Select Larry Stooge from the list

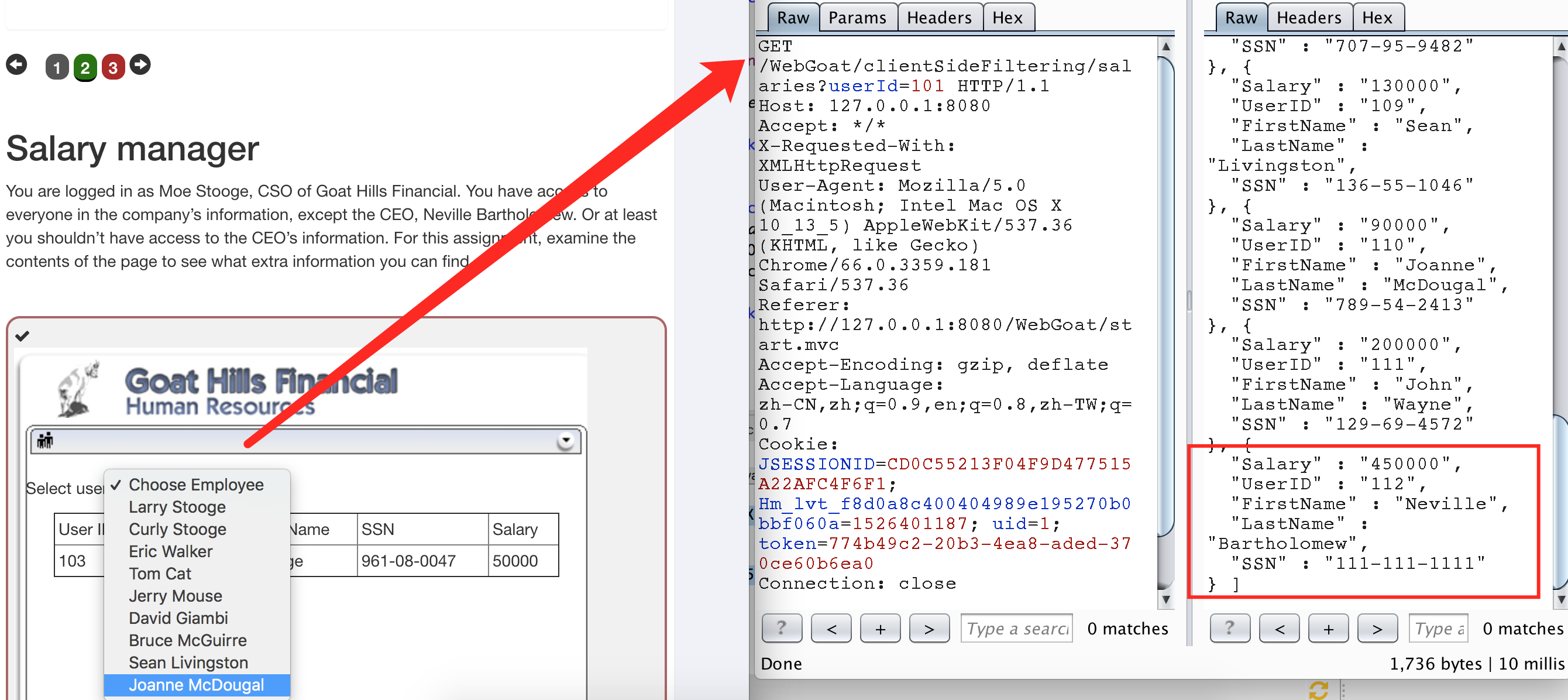point(197,507)
